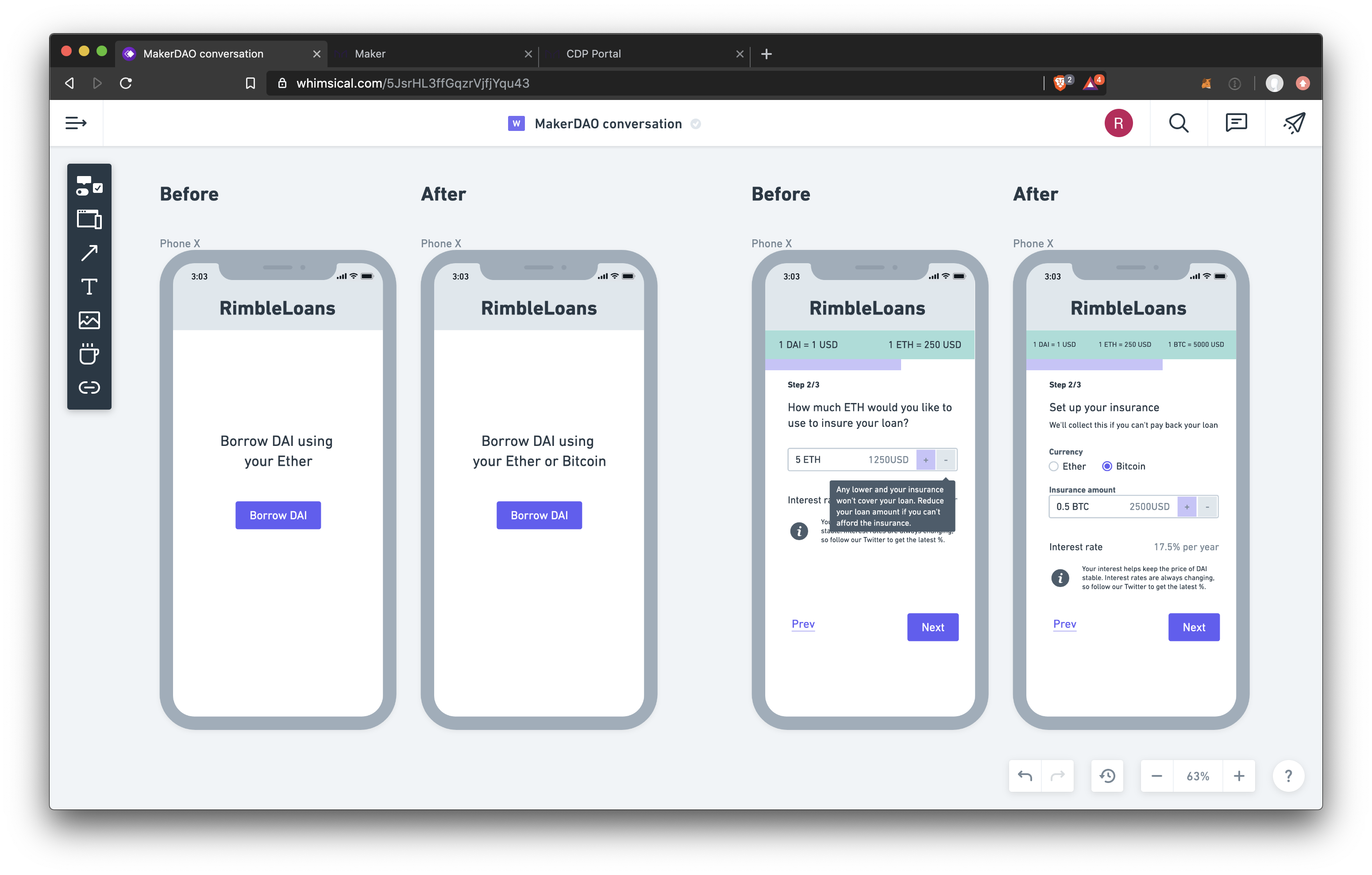Select the 'Set up your insurance' heading

click(1104, 407)
